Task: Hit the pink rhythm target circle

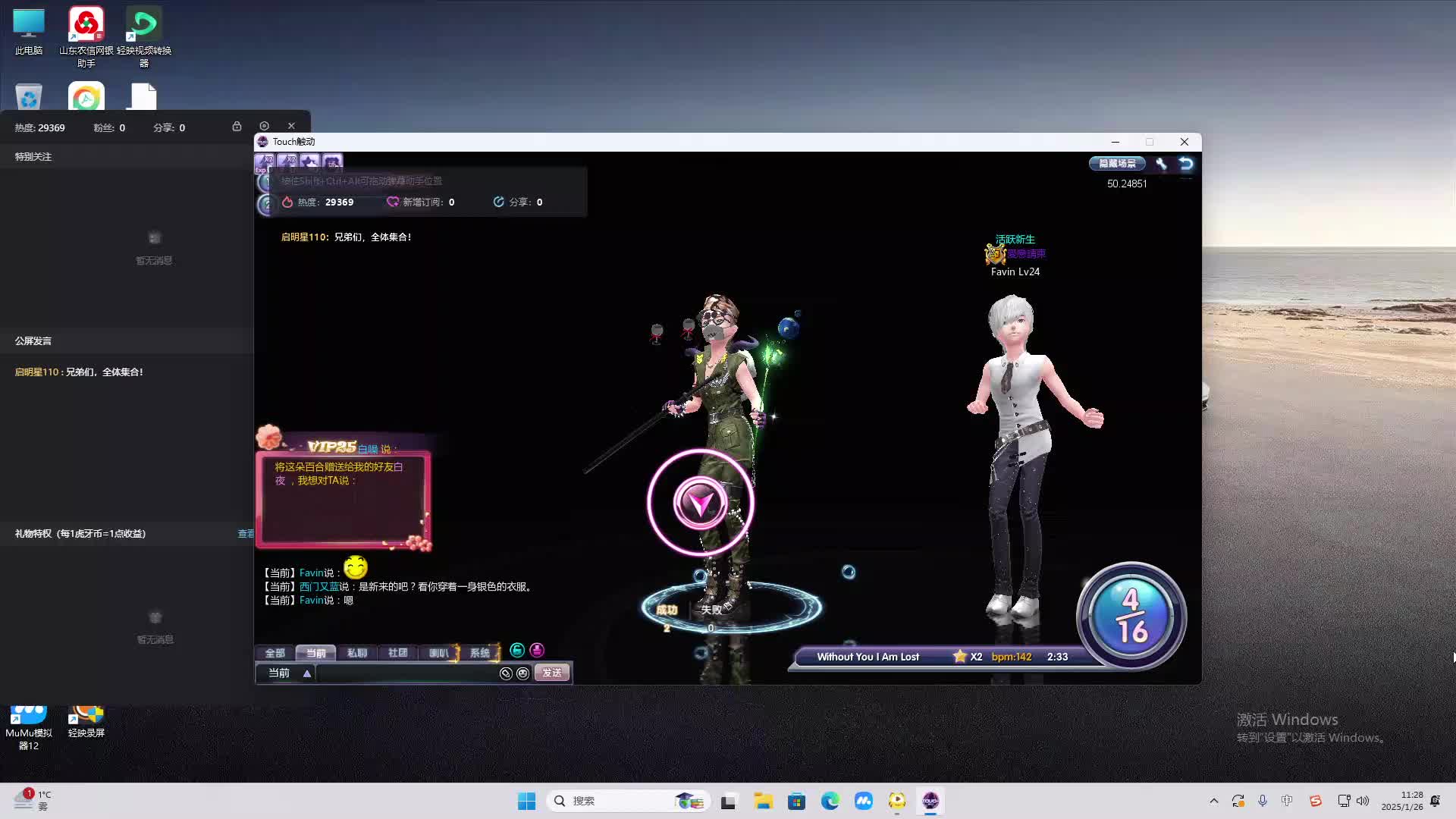Action: click(x=700, y=502)
